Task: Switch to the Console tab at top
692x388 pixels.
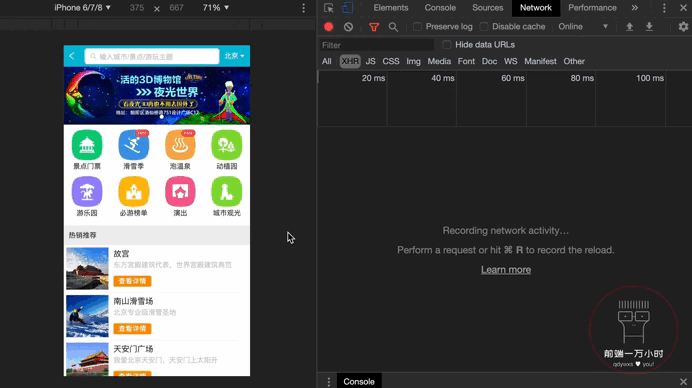Action: click(440, 8)
